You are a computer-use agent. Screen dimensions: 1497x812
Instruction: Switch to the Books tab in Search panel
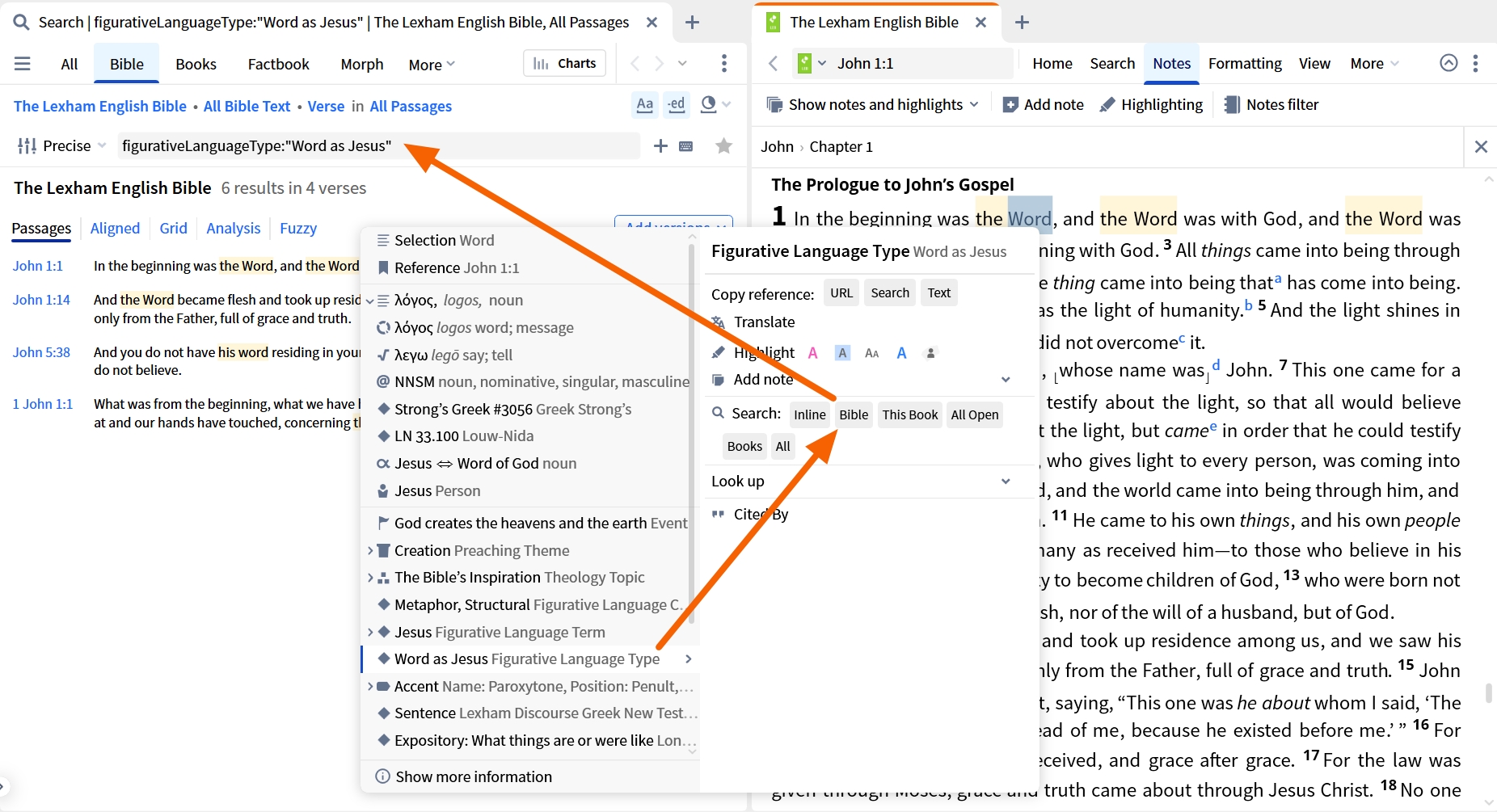(x=196, y=64)
